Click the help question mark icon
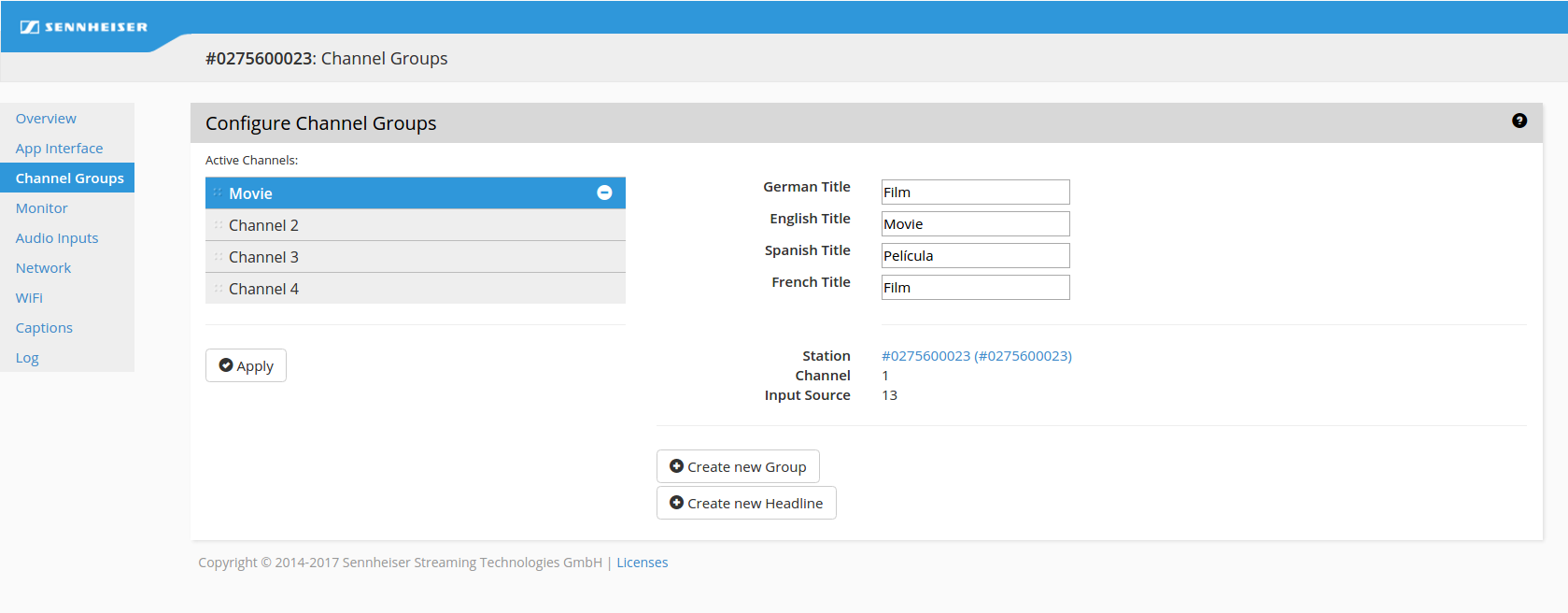The width and height of the screenshot is (1568, 613). [1519, 121]
